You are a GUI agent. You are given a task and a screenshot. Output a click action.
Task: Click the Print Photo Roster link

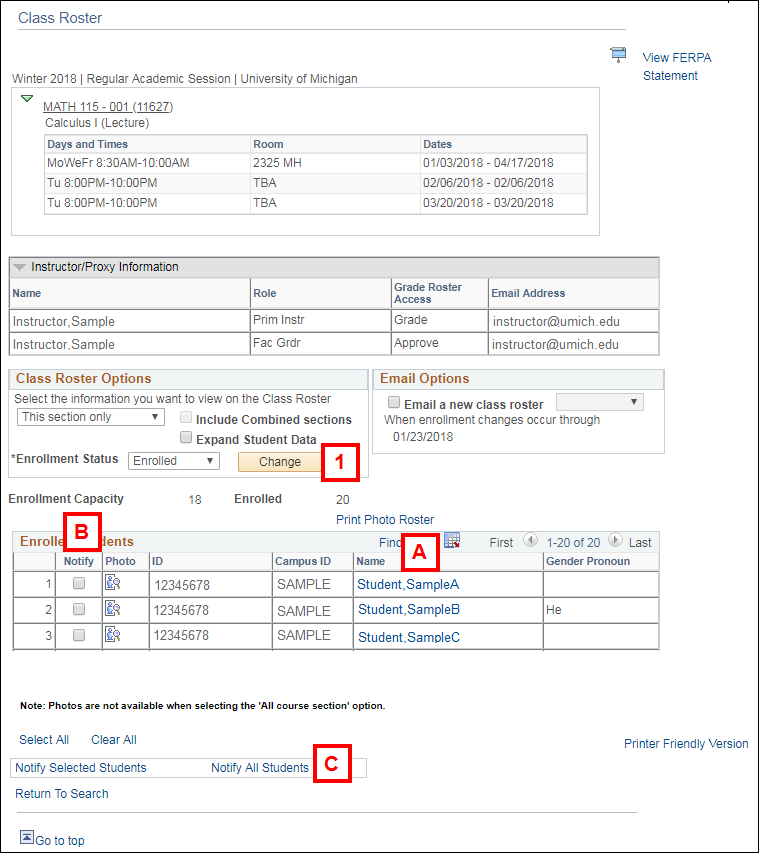coord(385,520)
